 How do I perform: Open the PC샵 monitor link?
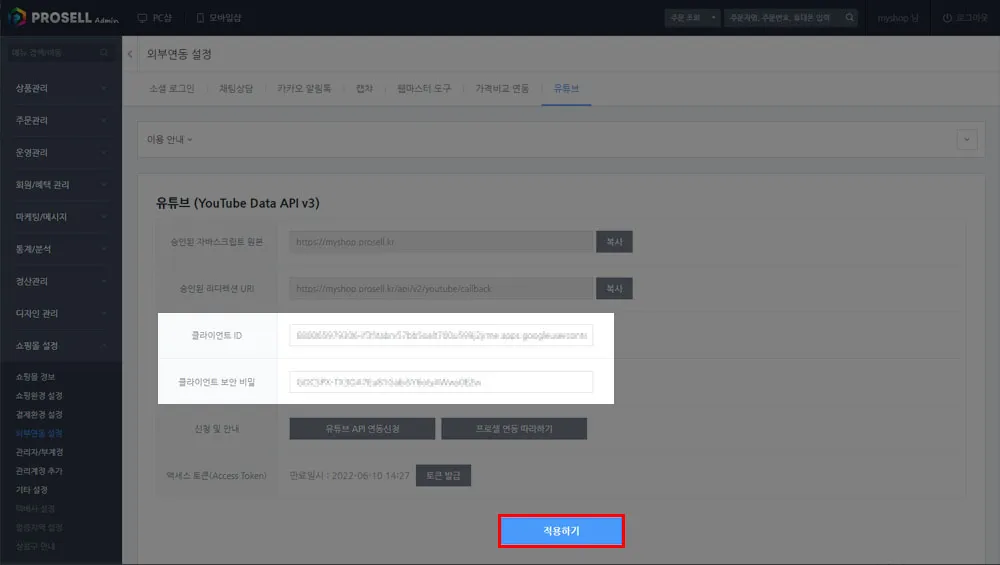[x=155, y=18]
